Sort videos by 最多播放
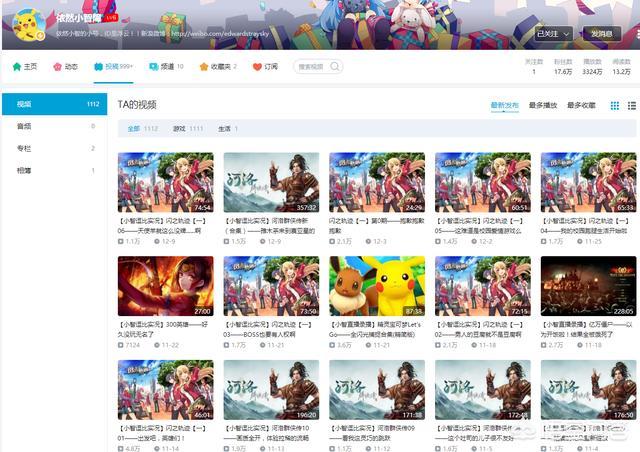Viewport: 640px width, 452px height. click(x=543, y=105)
